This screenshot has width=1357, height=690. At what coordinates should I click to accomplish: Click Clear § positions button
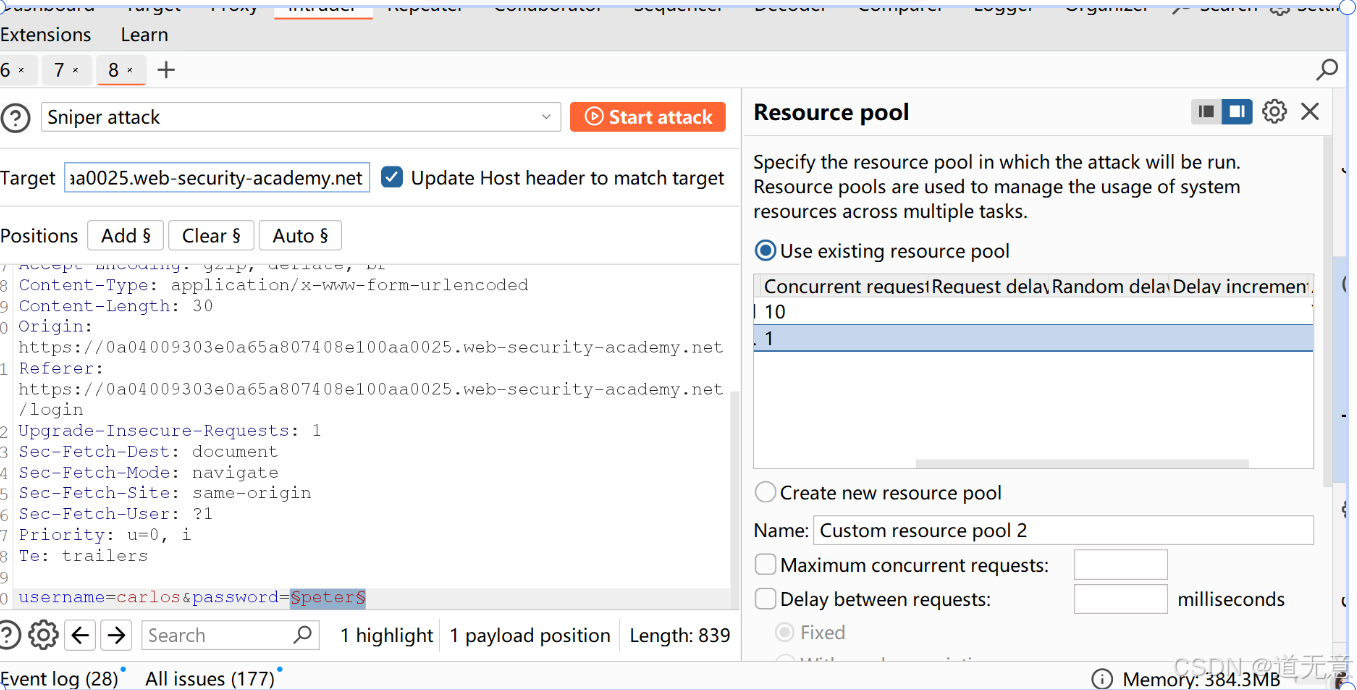click(x=211, y=236)
